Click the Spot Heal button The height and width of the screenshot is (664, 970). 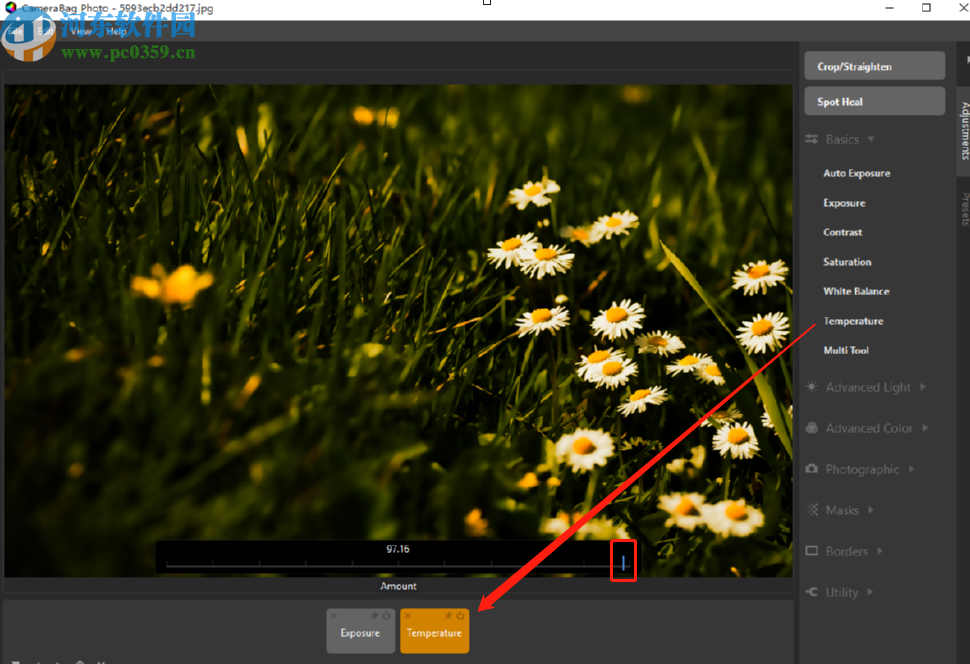click(874, 101)
